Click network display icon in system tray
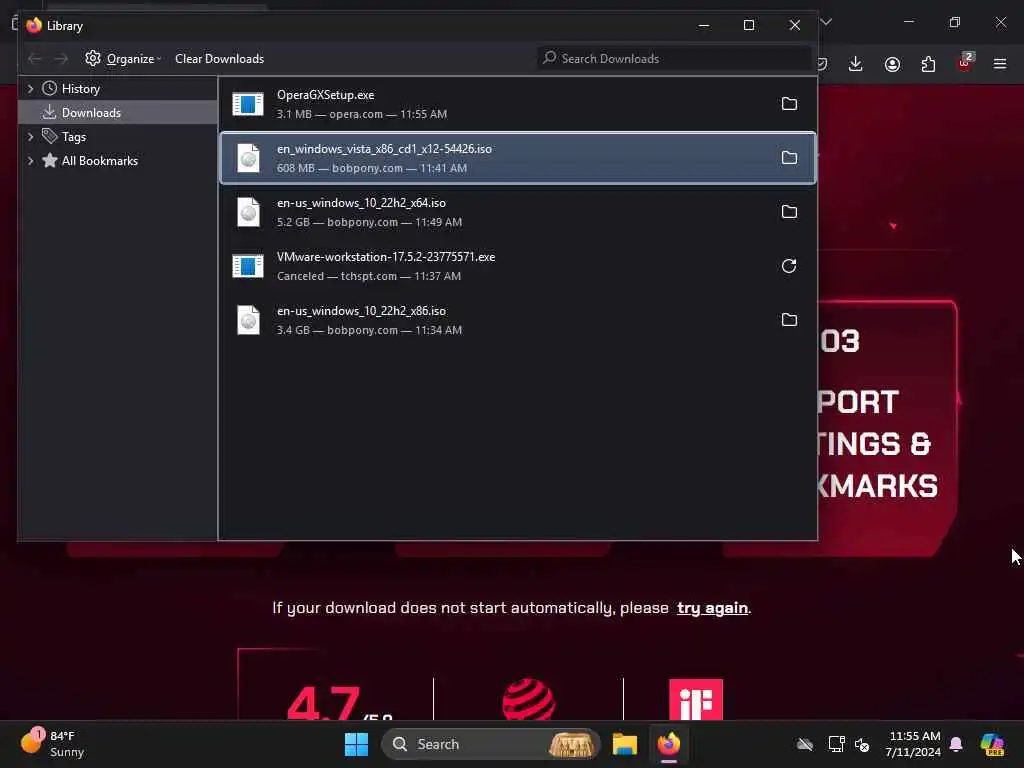 [836, 744]
